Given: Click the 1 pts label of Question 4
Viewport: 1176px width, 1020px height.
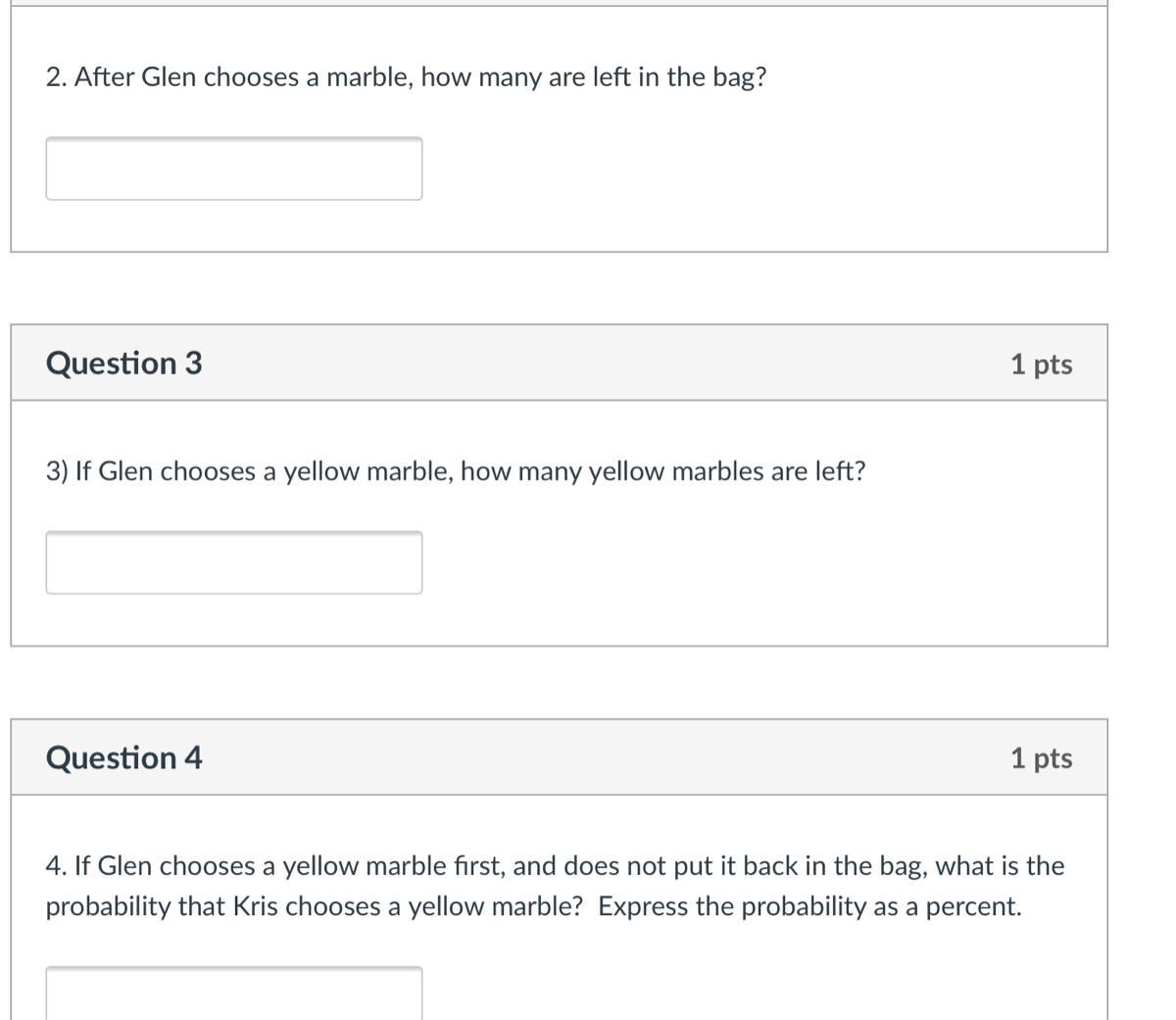Looking at the screenshot, I should [1041, 758].
